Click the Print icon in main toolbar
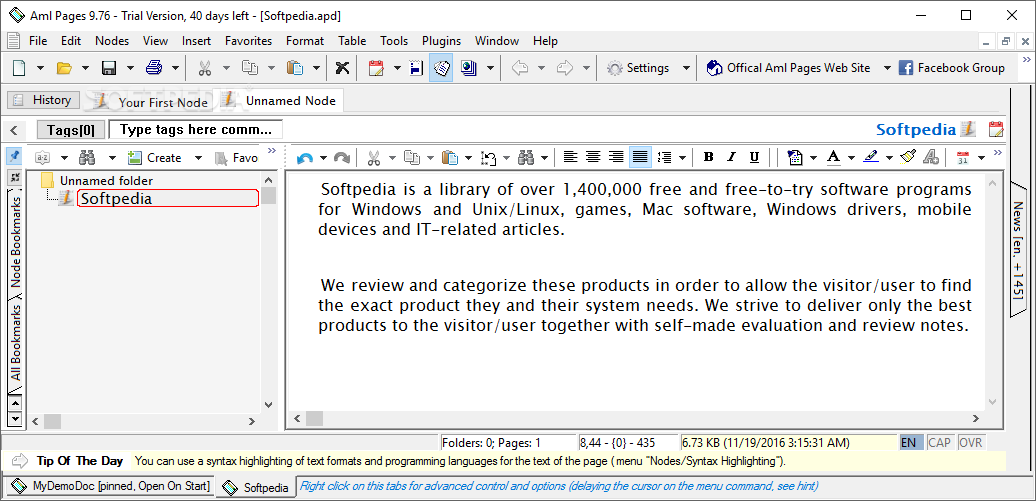1036x501 pixels. pos(153,68)
